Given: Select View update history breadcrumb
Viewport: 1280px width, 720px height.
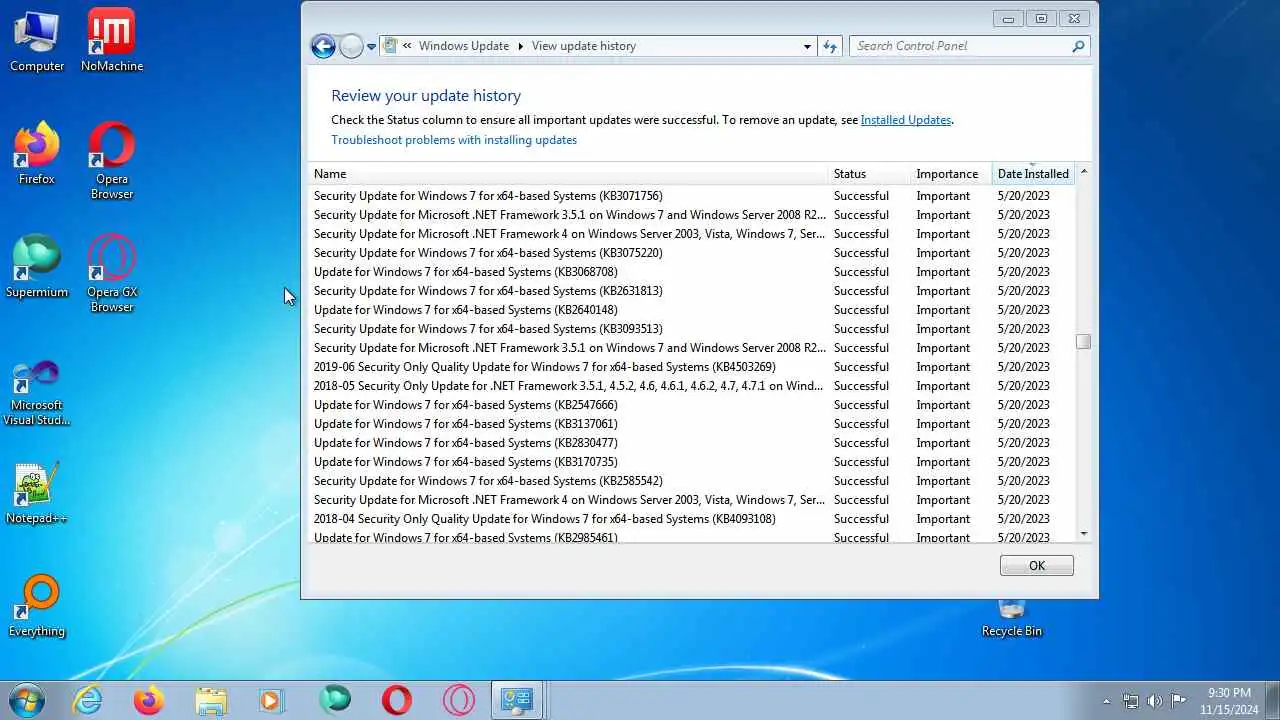Looking at the screenshot, I should (583, 46).
